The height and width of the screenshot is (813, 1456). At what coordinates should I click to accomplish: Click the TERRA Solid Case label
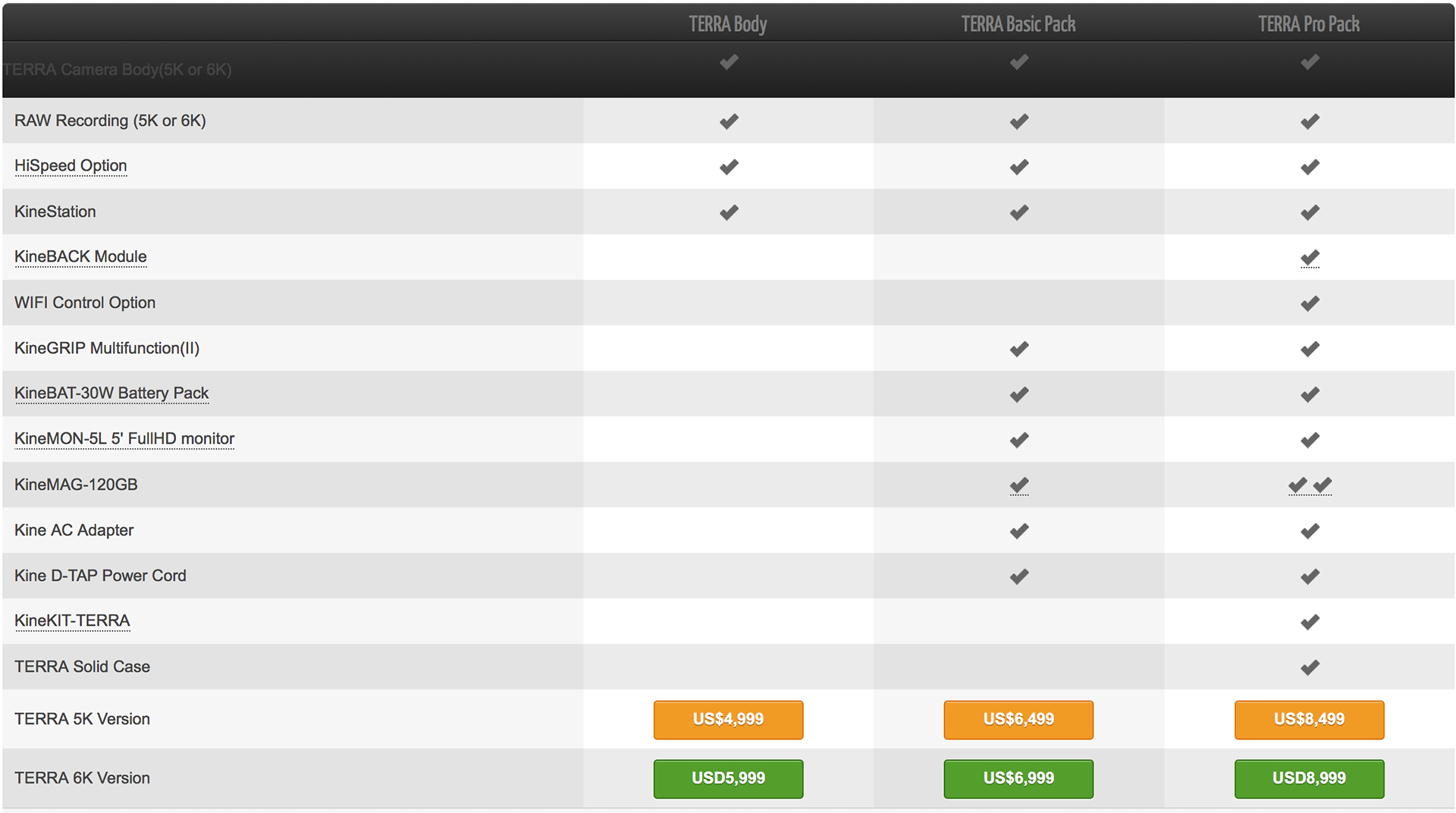[82, 667]
